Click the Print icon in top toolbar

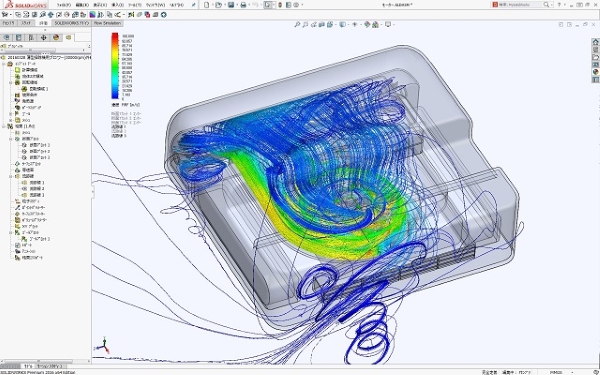(x=243, y=5)
